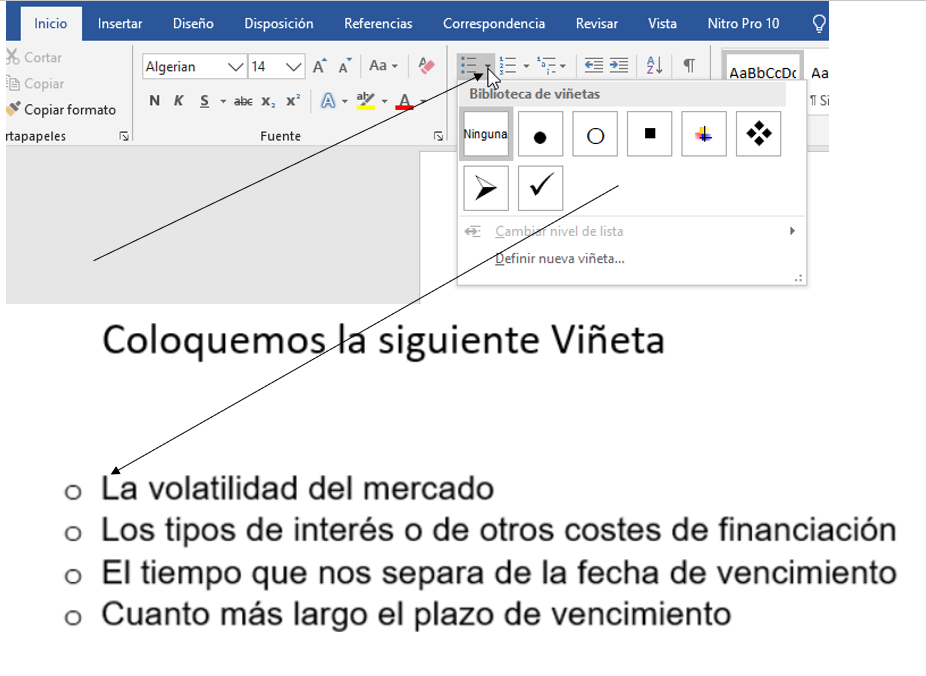Click line El tiempo que nos separa
The image size is (926, 676).
click(x=499, y=573)
